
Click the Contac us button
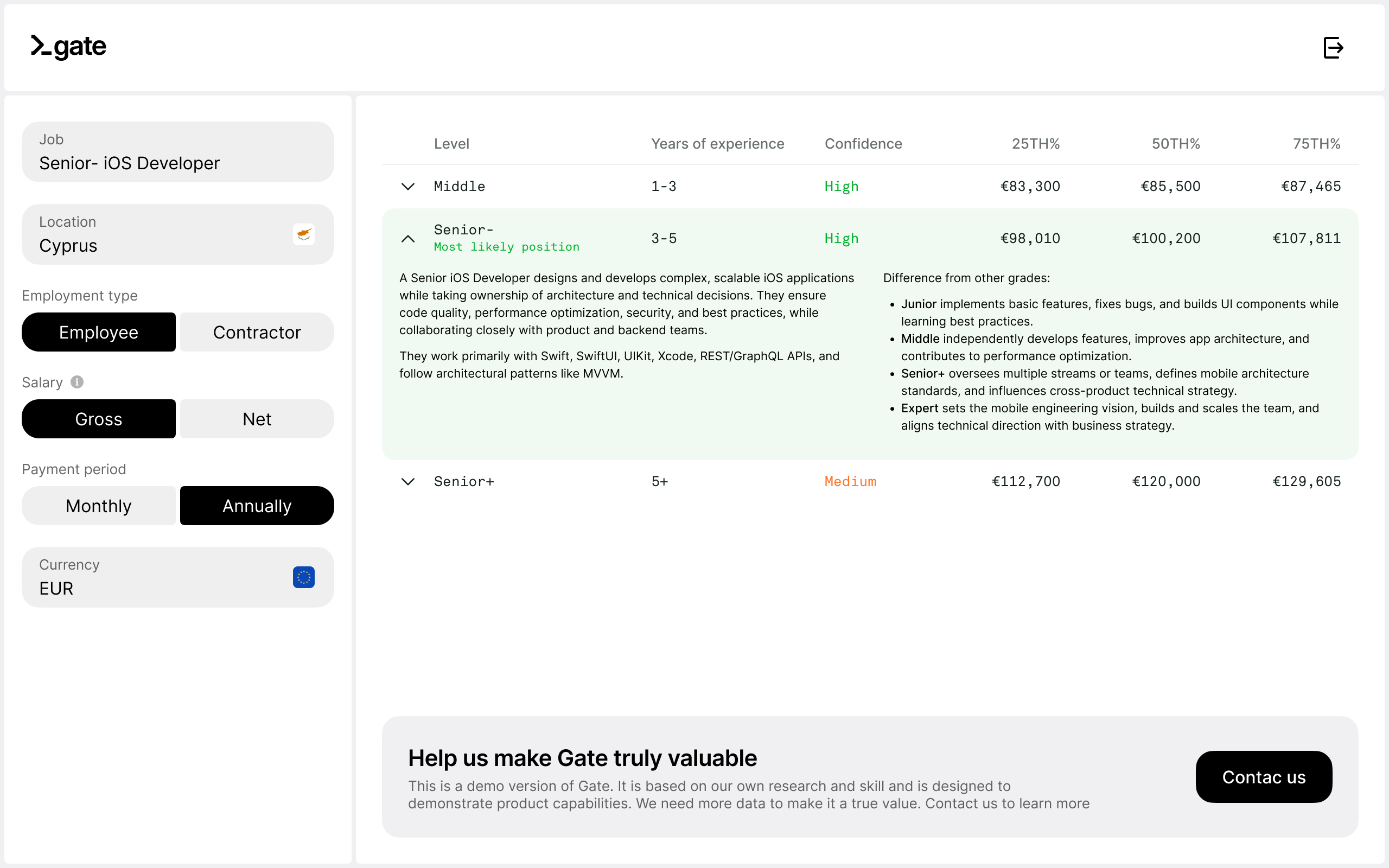click(1263, 777)
